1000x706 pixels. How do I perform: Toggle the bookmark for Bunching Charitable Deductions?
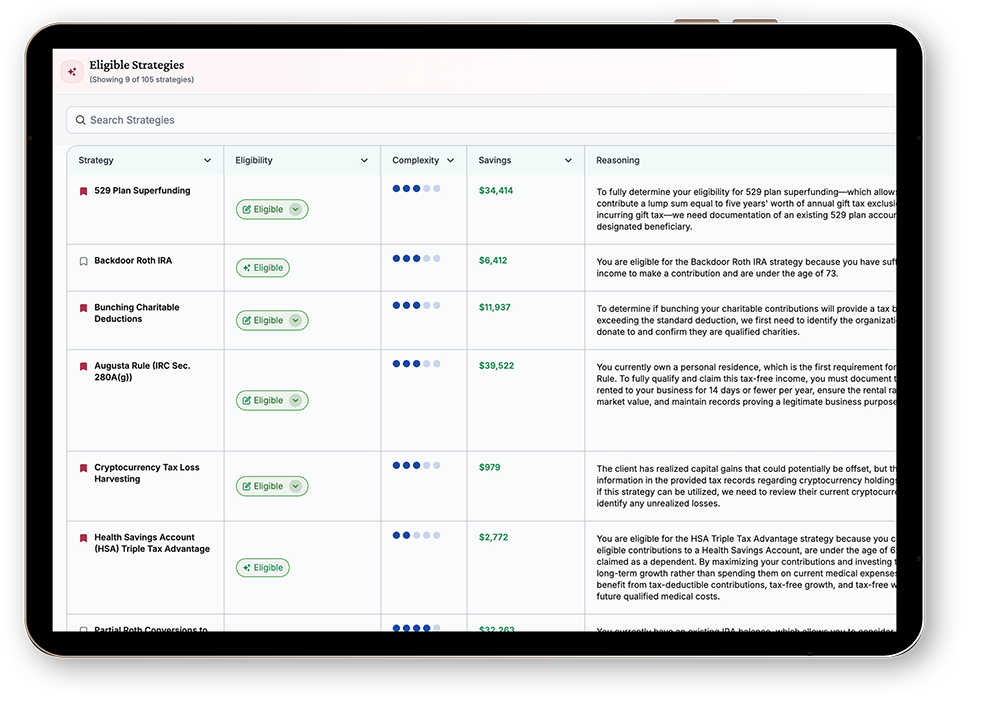point(82,307)
